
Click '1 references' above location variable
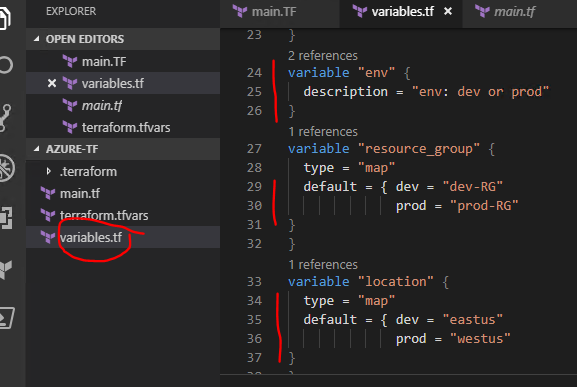click(323, 264)
